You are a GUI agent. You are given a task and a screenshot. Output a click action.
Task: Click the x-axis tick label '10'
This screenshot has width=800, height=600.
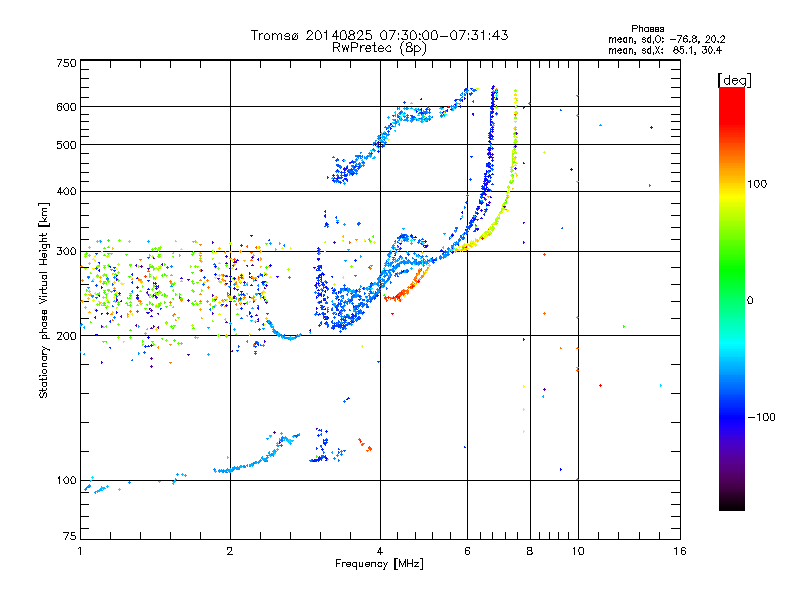(x=578, y=551)
